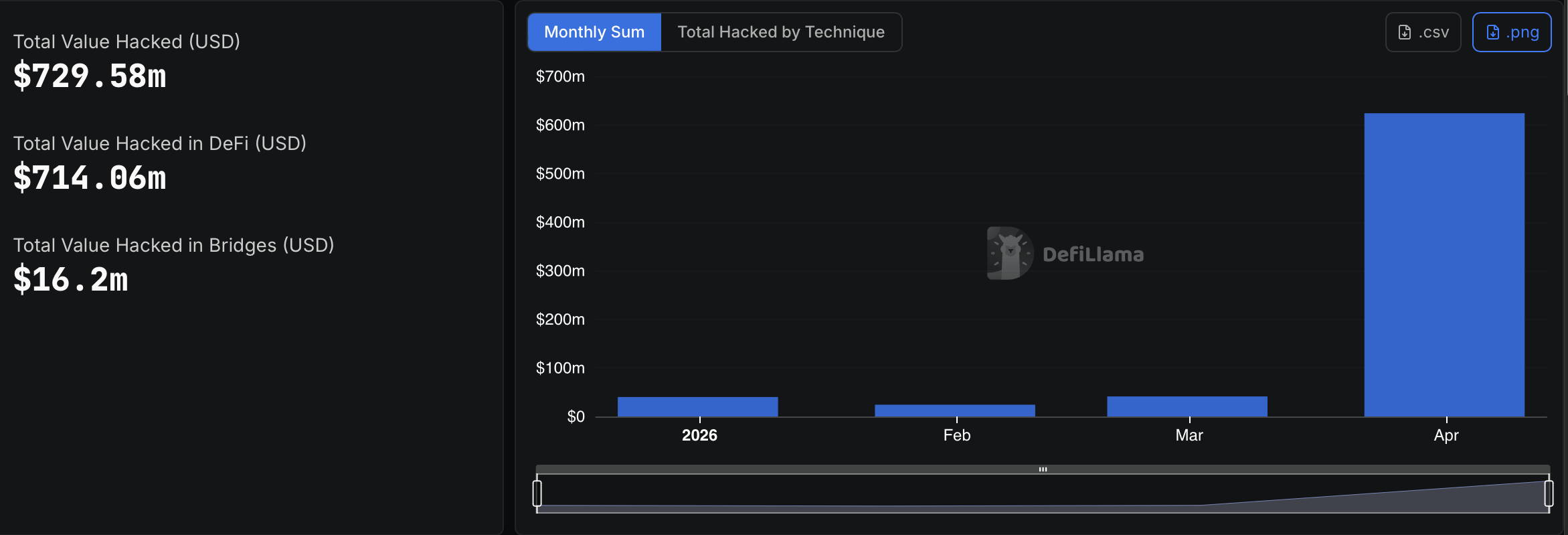Click the $16.2m bridges hacked value
1568x535 pixels.
pos(71,279)
